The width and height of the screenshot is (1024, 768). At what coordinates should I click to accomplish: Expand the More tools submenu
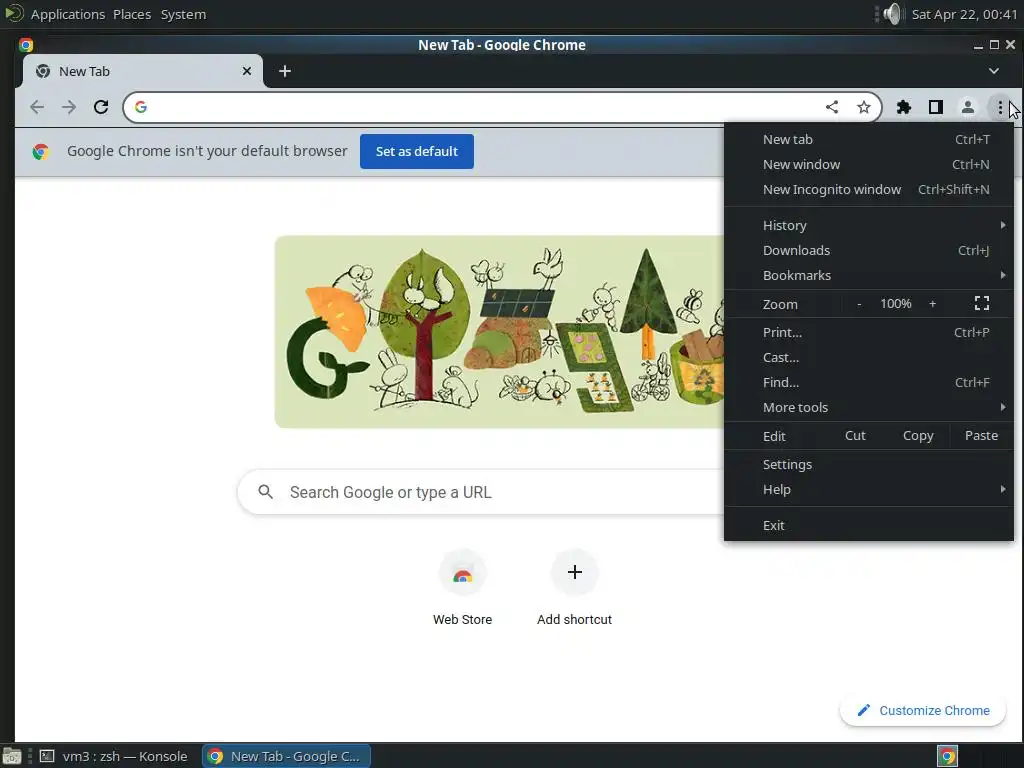[x=869, y=408]
